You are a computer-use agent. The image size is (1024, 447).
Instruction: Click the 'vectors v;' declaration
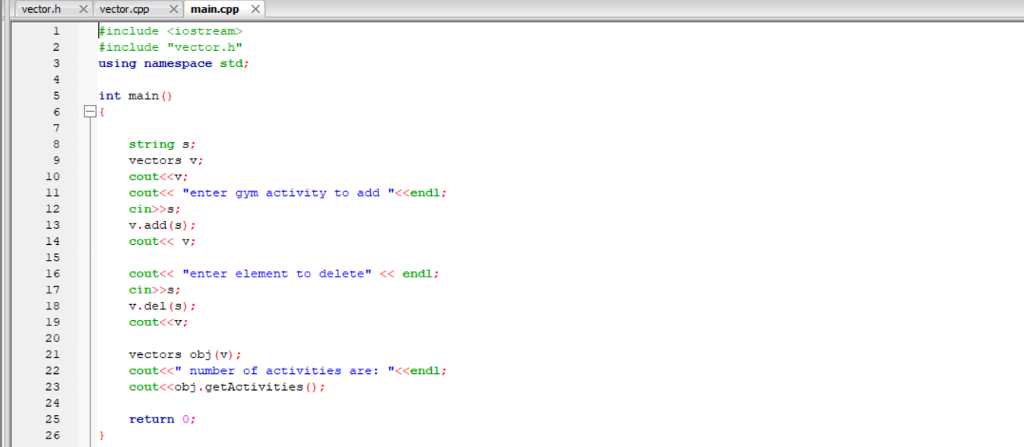(x=166, y=160)
